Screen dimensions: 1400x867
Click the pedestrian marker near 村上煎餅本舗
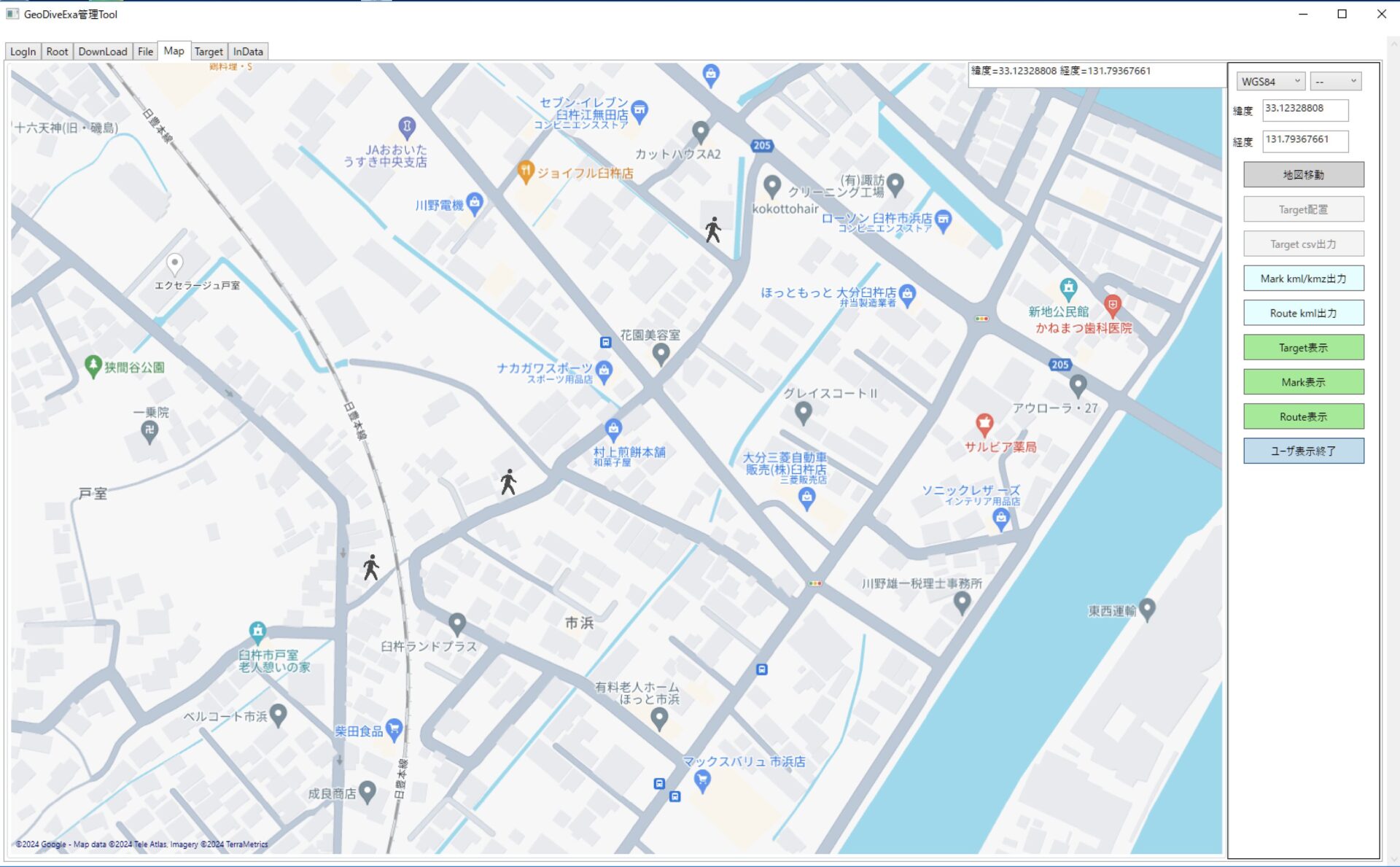[508, 482]
